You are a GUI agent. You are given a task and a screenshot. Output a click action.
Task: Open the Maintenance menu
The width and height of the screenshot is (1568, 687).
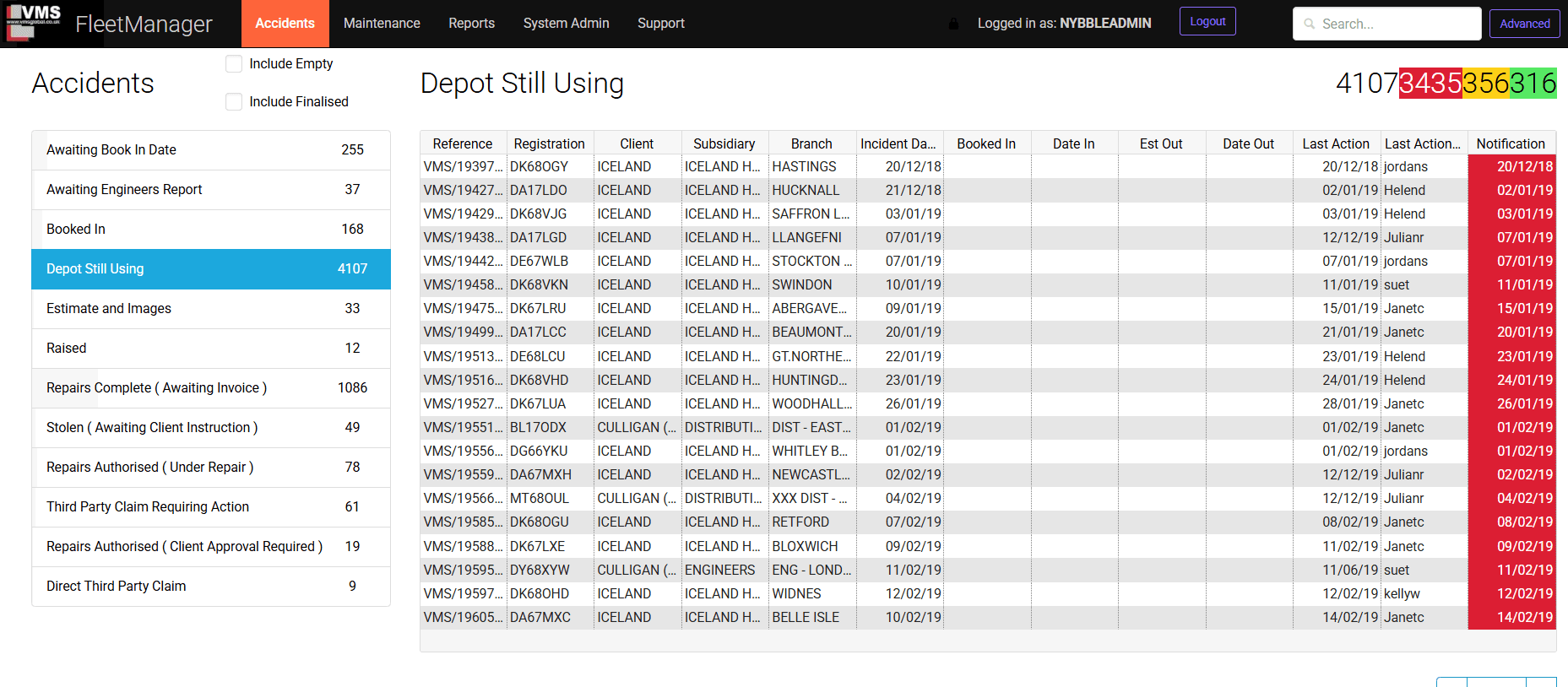click(382, 24)
